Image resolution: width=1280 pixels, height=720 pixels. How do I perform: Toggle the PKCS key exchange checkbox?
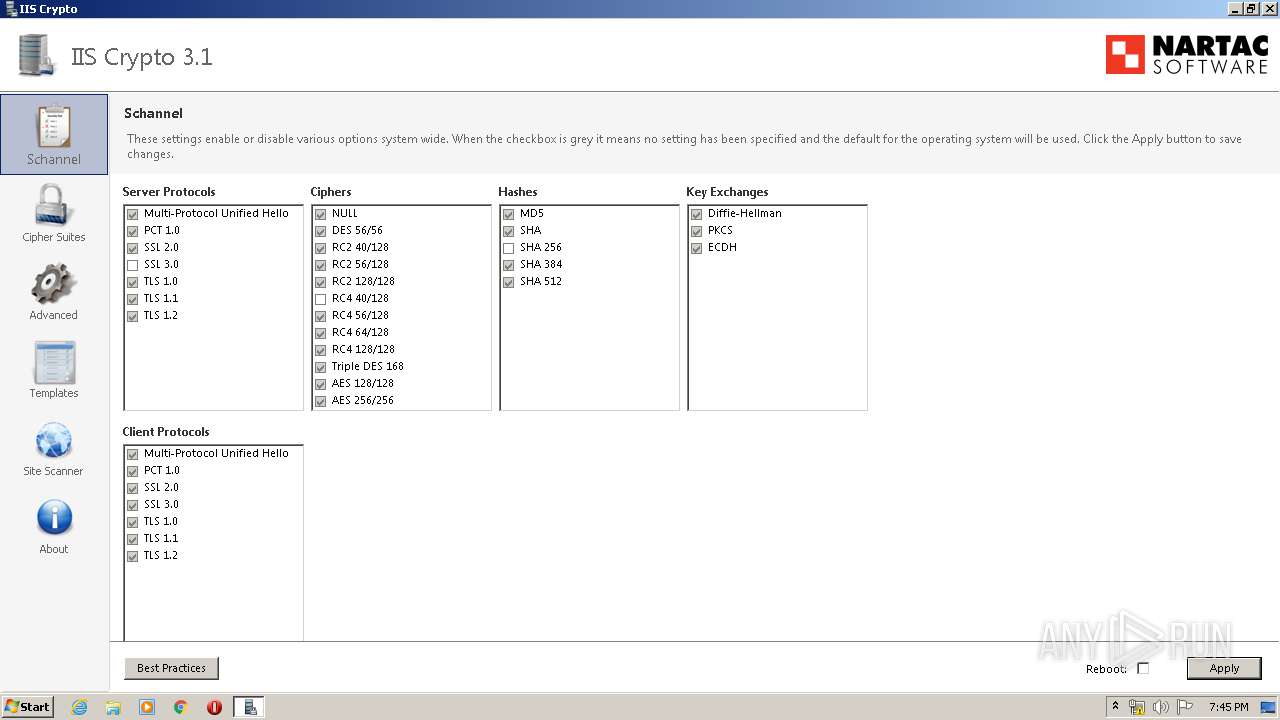[696, 231]
